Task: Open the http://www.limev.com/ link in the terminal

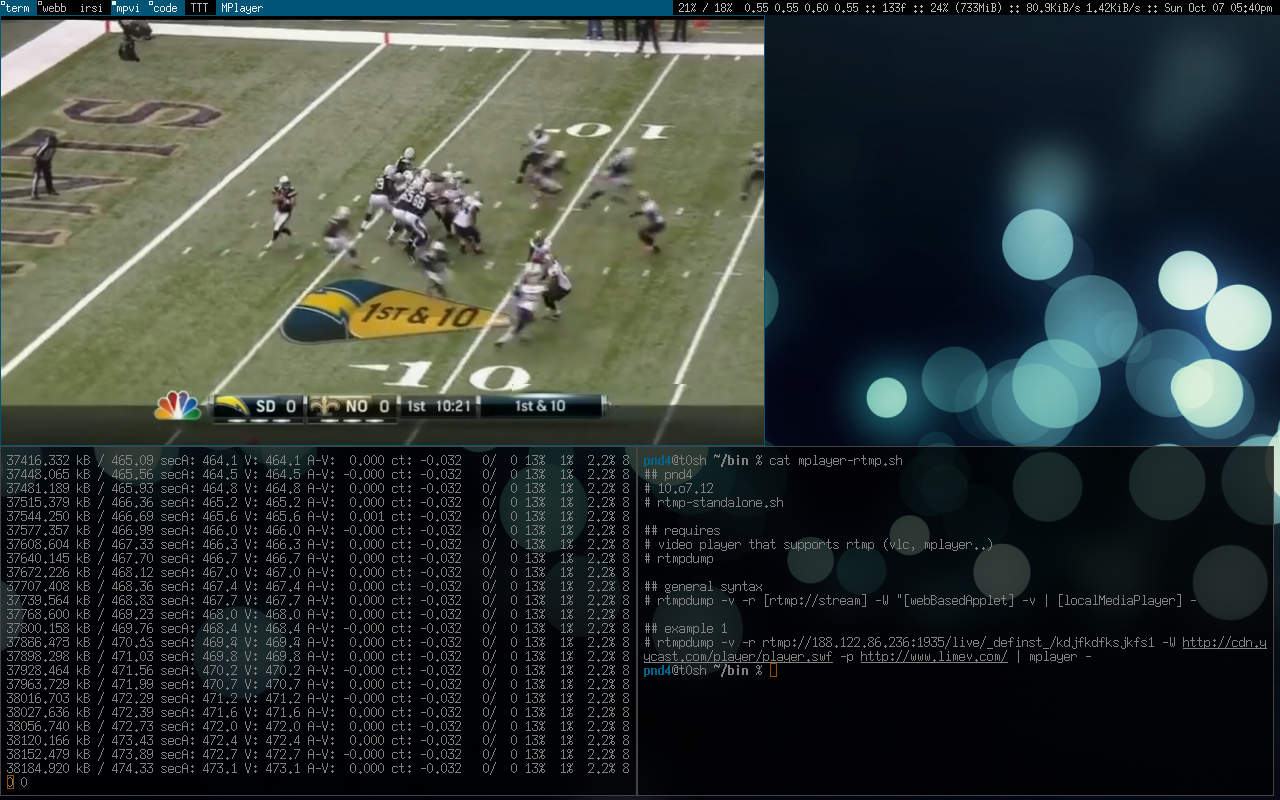Action: 934,657
